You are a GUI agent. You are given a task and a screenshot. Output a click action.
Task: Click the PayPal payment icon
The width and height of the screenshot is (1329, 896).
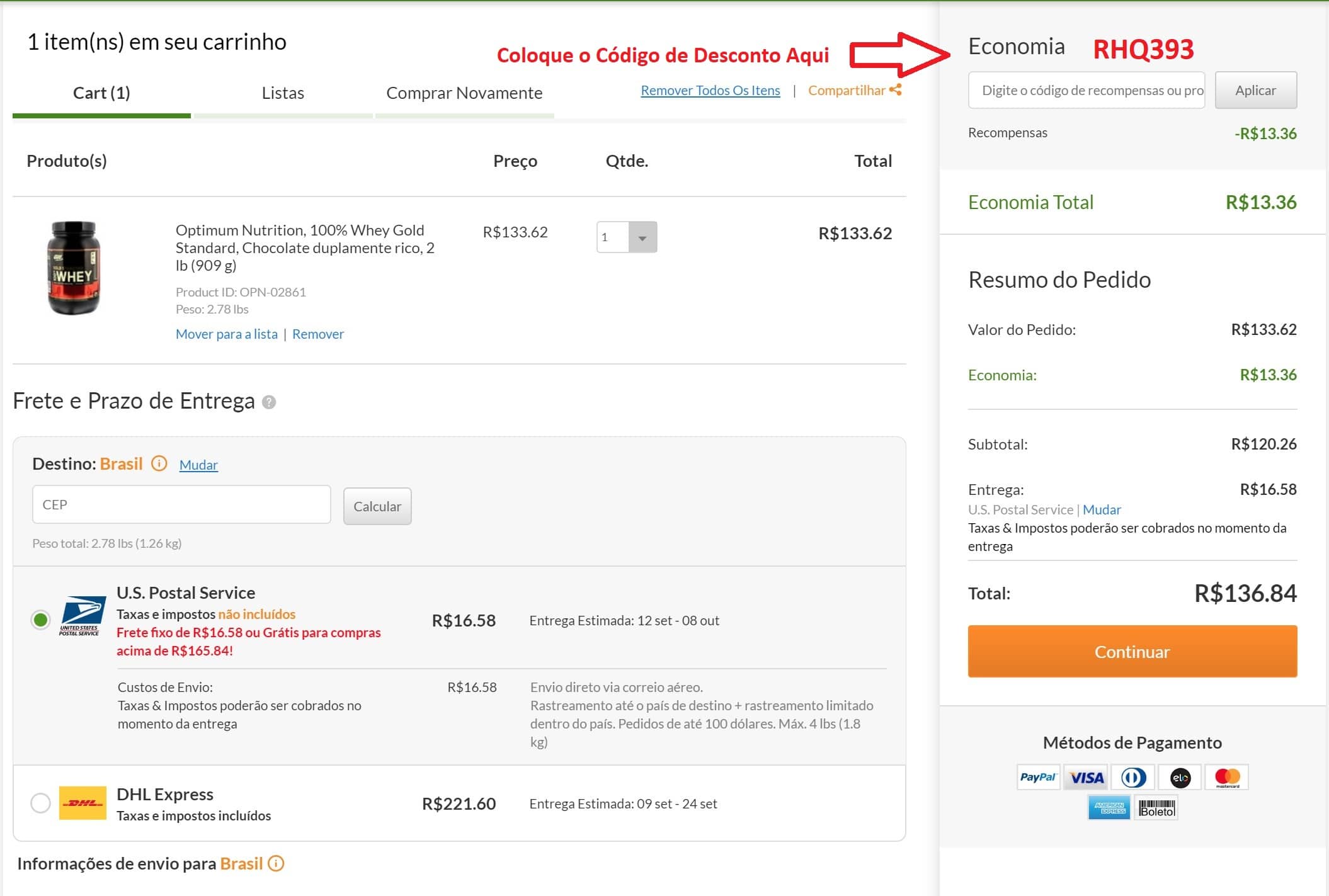coord(1037,778)
